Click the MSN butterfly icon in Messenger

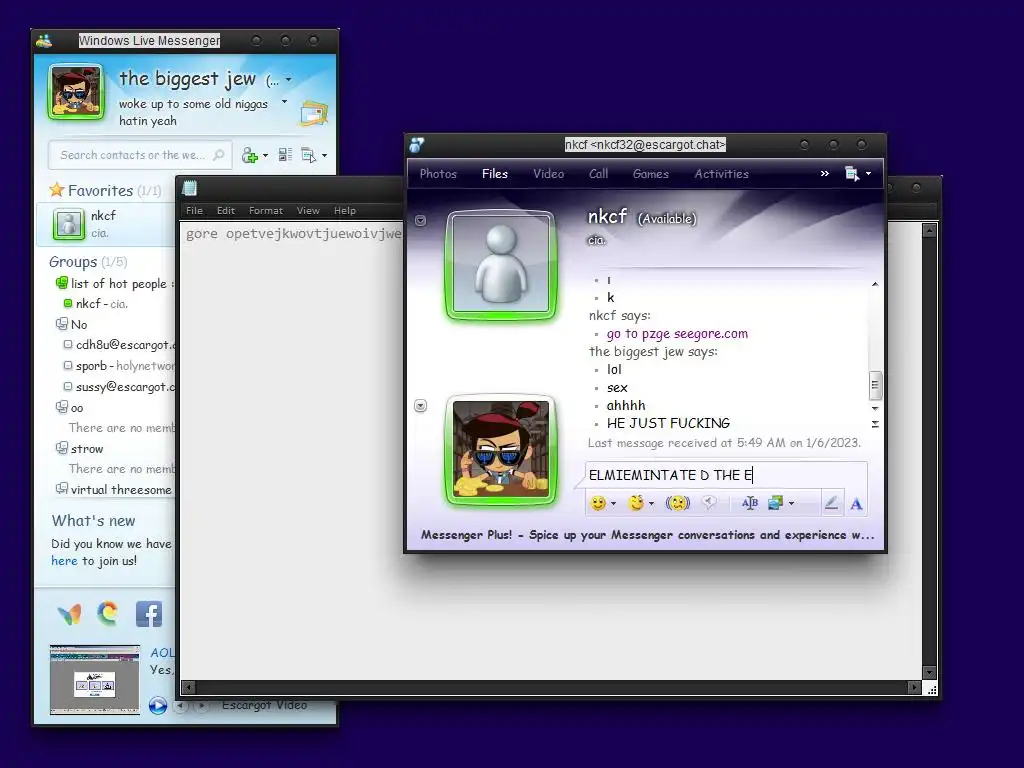point(69,614)
